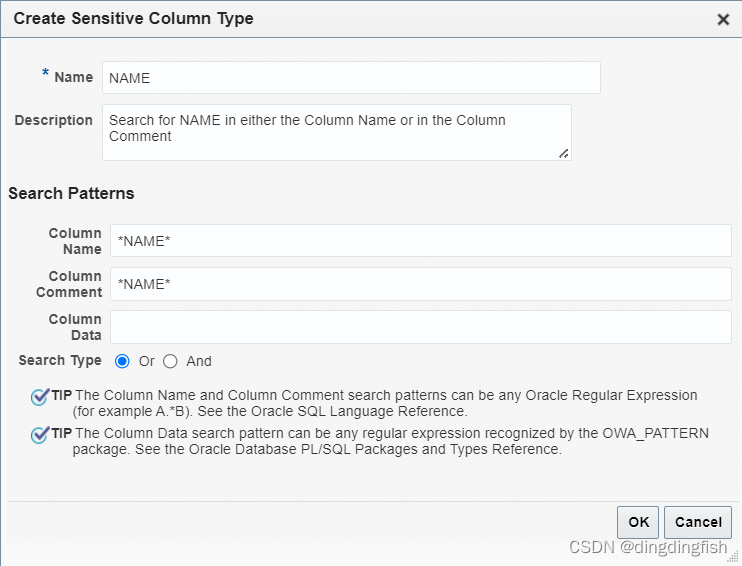
Task: Click the first TIP checkmark icon
Action: pyautogui.click(x=40, y=397)
